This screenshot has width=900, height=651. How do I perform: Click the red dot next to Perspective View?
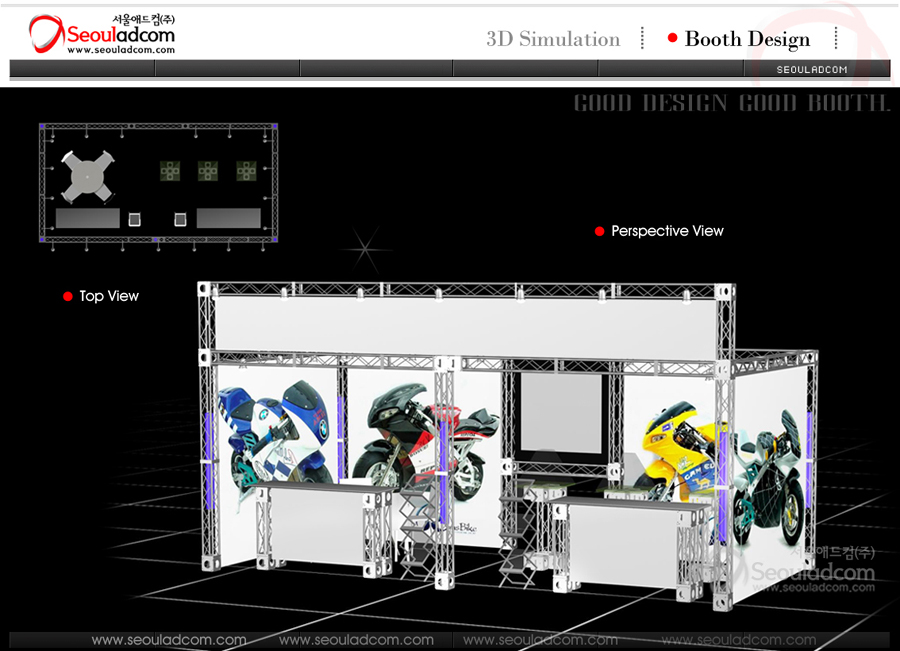600,231
